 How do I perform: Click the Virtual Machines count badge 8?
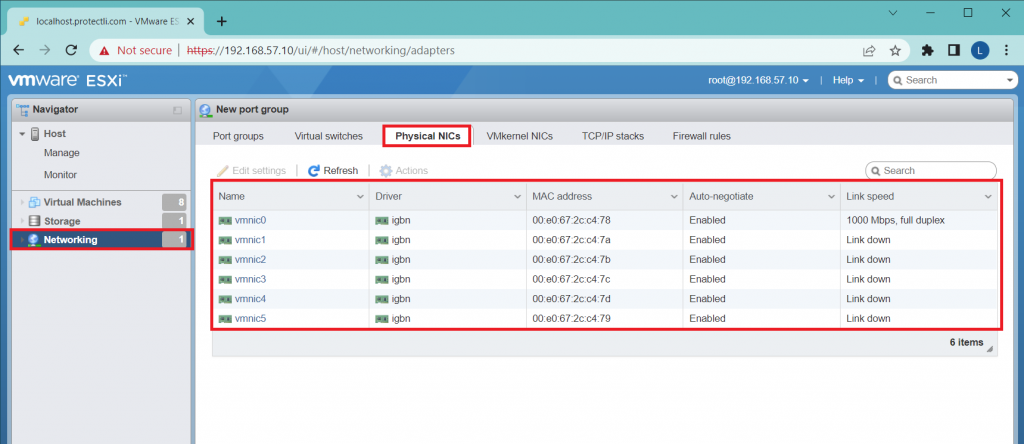pos(174,202)
